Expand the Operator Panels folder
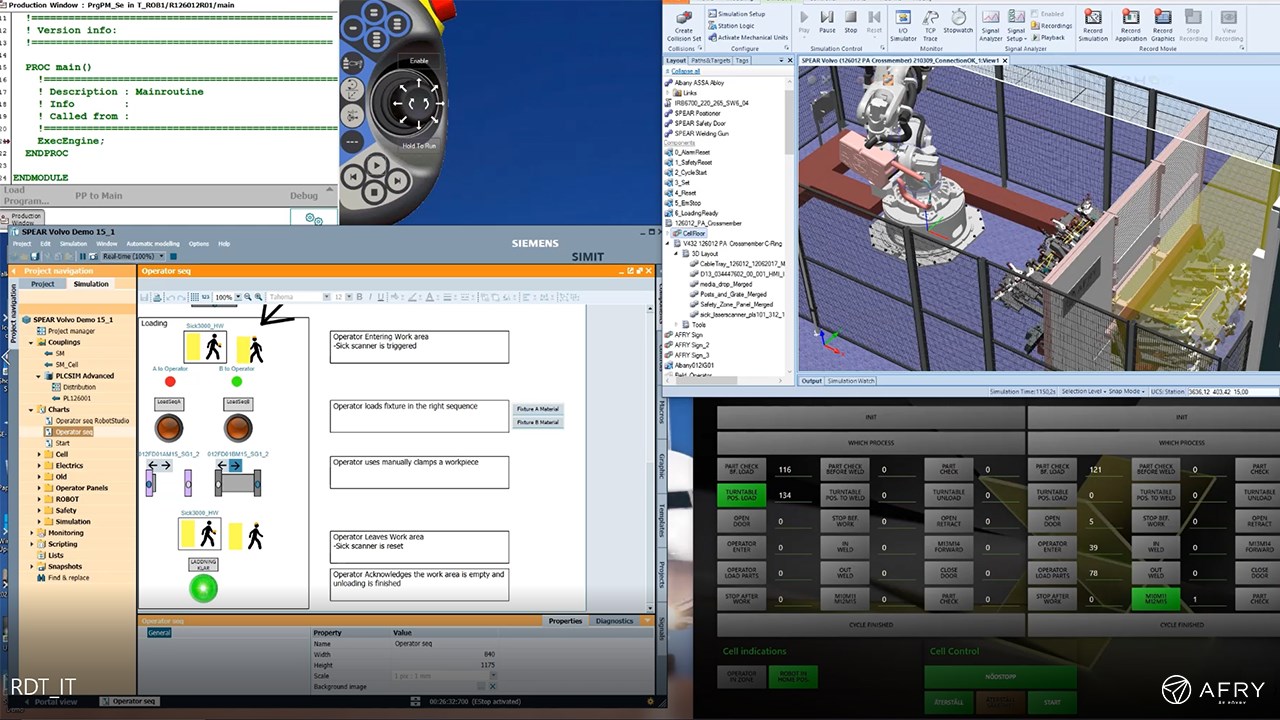Screen dimensions: 1280x720 coord(40,488)
